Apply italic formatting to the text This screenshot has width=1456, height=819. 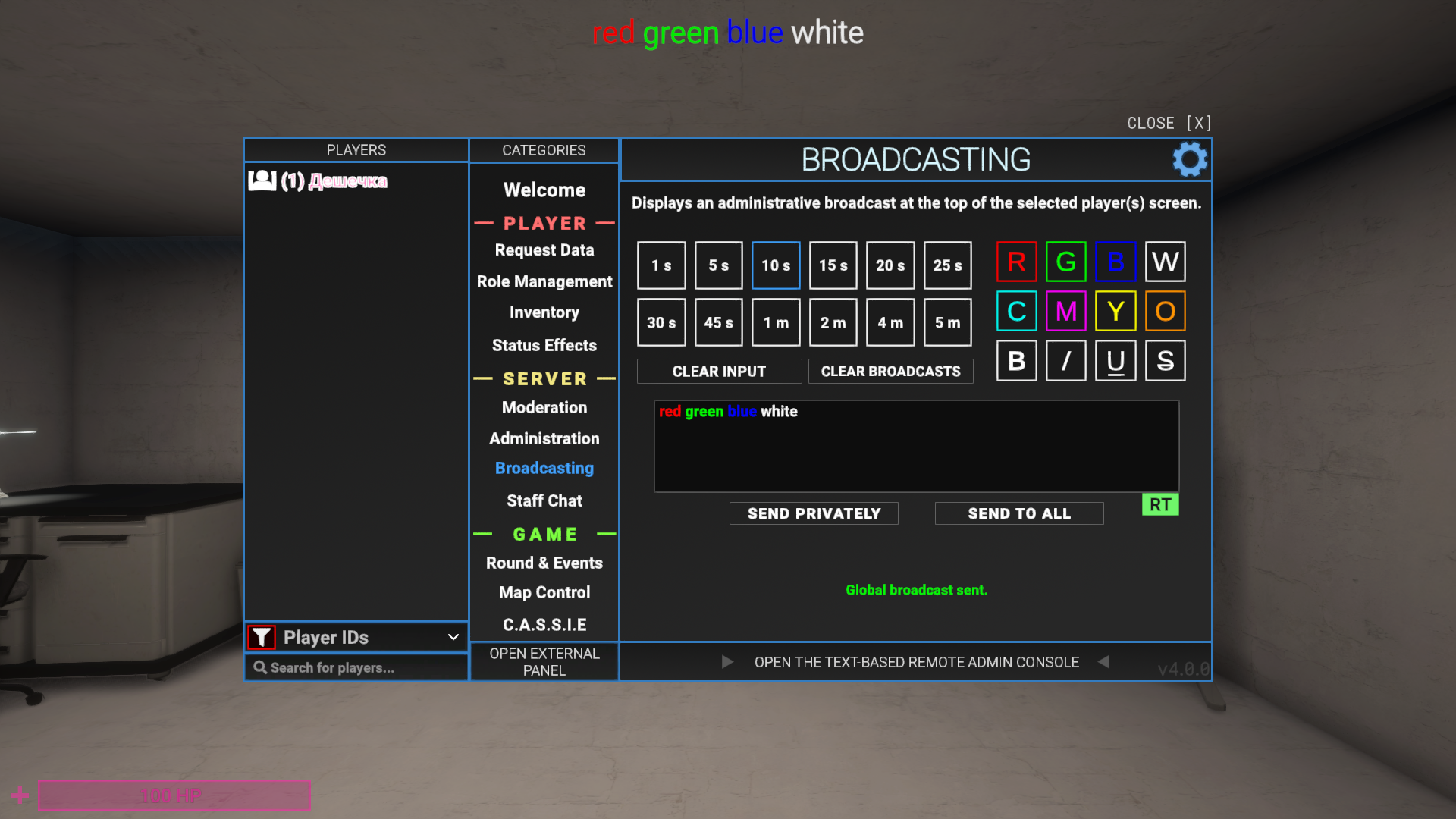[x=1065, y=361]
